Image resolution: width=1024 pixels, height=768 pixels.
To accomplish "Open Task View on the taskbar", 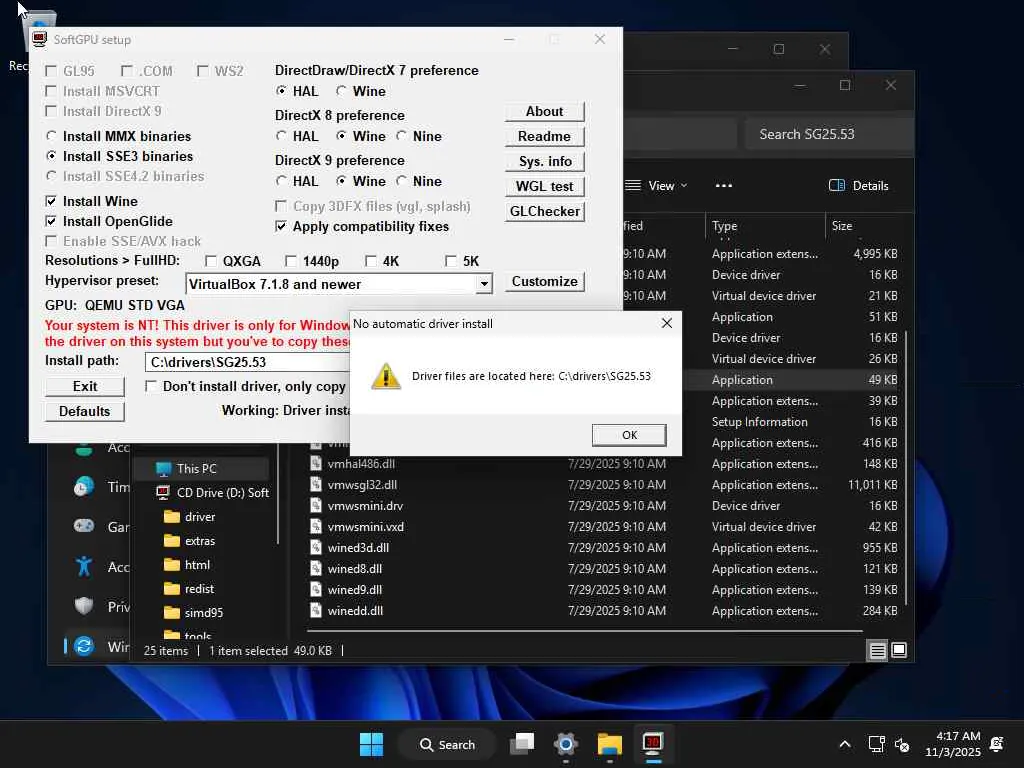I will pyautogui.click(x=522, y=744).
